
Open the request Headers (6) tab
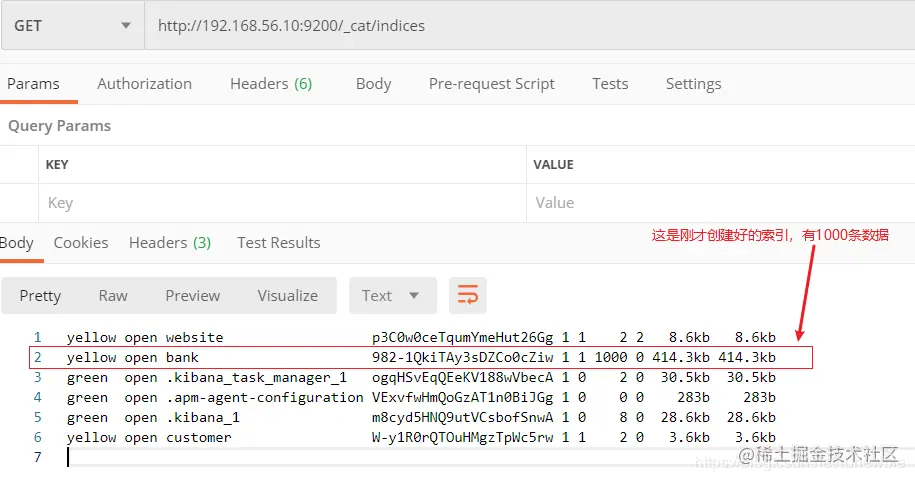point(271,84)
